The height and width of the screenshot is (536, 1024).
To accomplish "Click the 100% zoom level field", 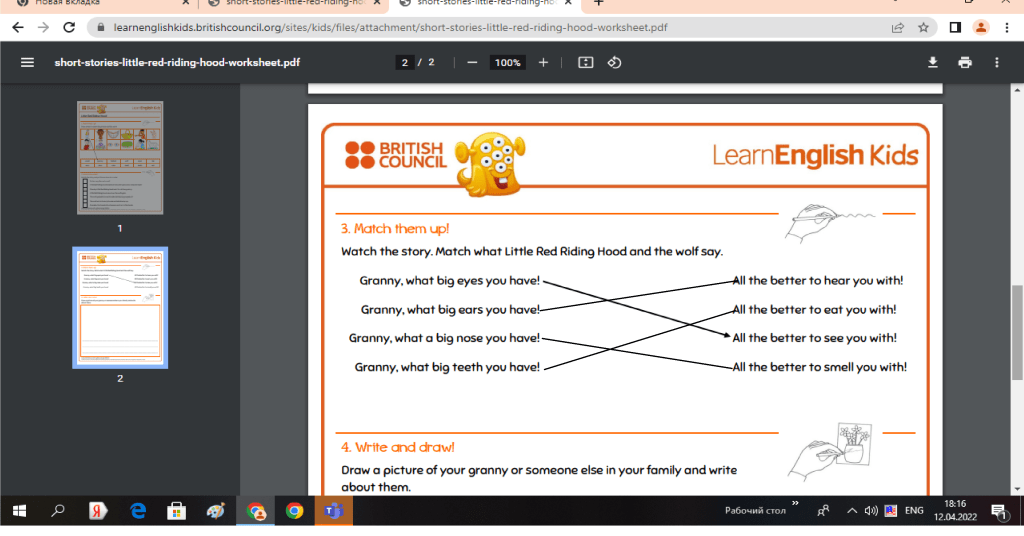I will 507,62.
